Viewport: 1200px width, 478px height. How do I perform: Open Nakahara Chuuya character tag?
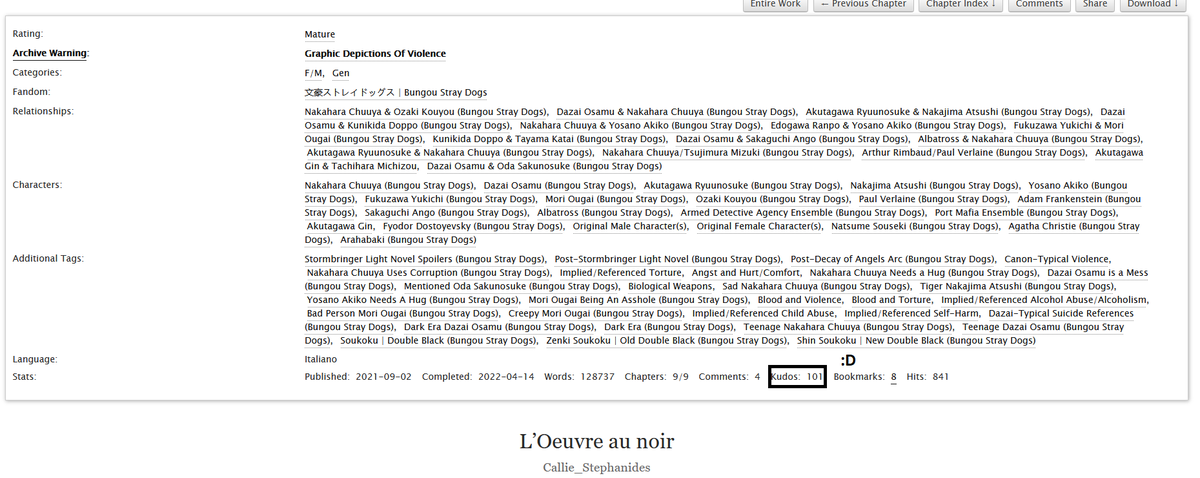tap(390, 186)
